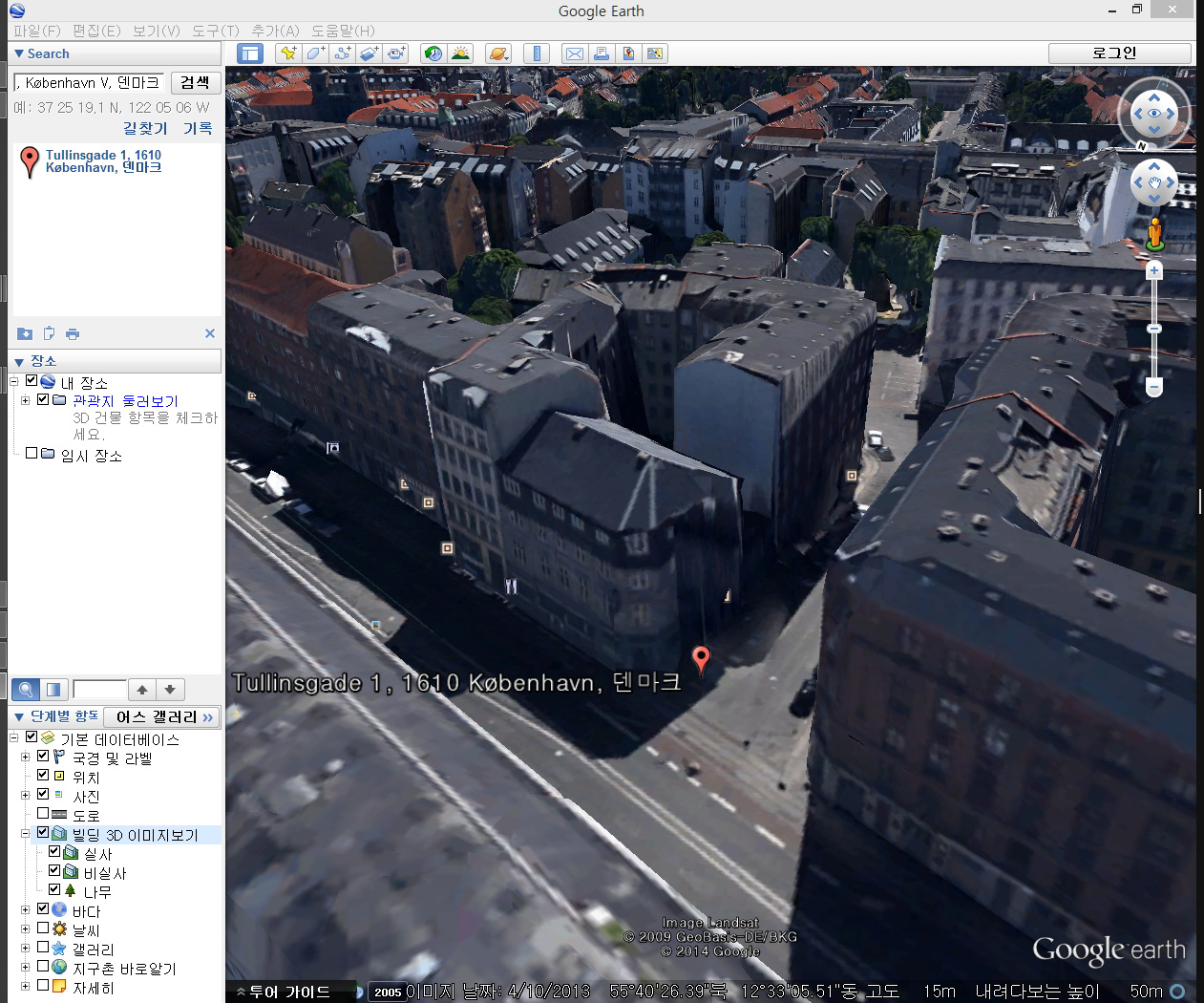Clear search results with X button
Viewport: 1204px width, 1003px height.
210,333
